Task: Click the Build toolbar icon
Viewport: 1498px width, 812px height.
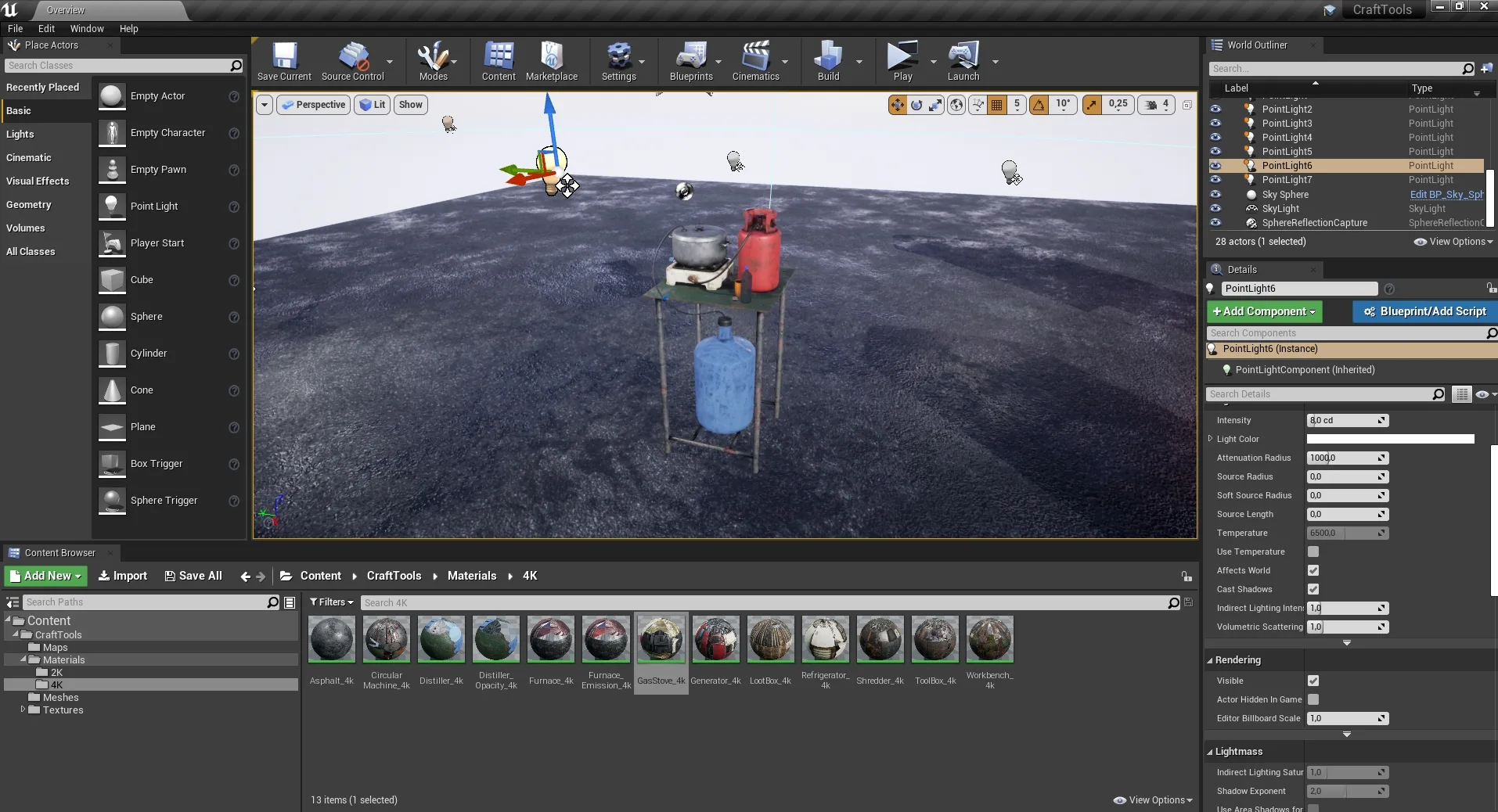Action: click(x=828, y=61)
